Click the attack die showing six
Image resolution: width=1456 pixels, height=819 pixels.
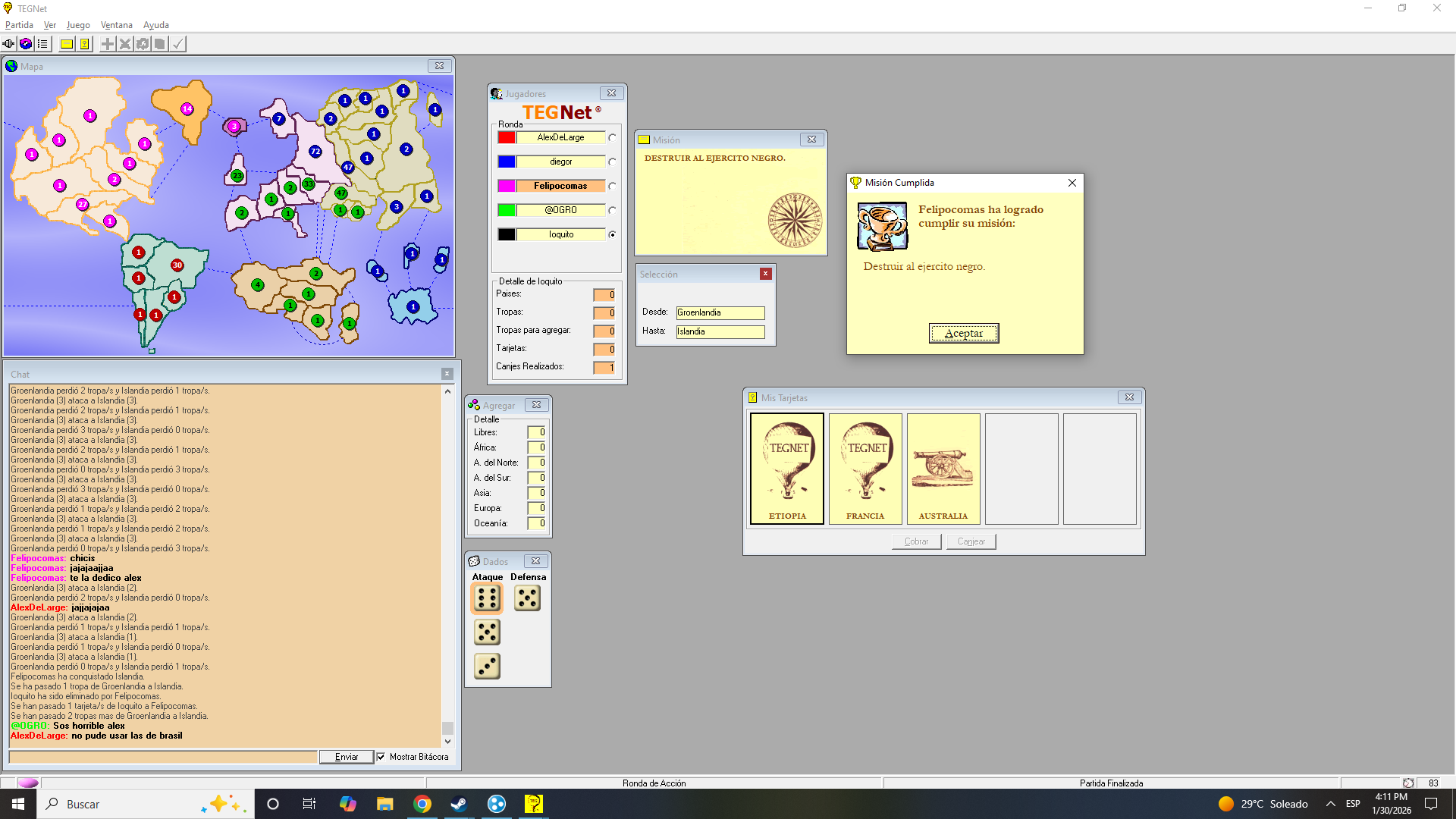(487, 598)
